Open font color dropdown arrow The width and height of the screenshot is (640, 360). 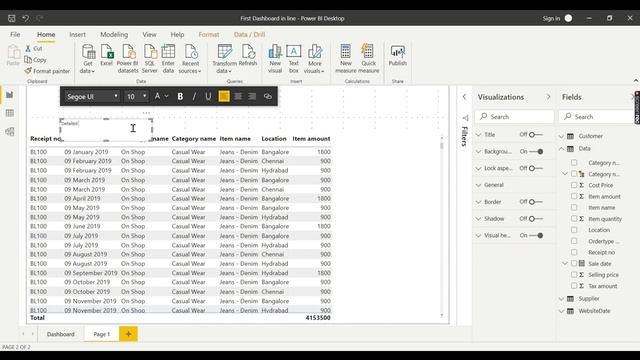(x=166, y=96)
